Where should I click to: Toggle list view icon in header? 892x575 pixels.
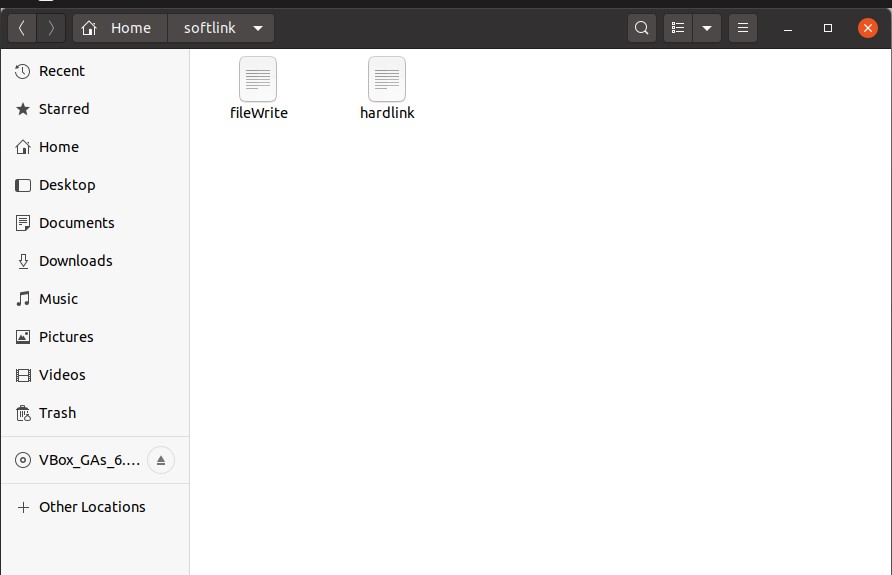678,28
